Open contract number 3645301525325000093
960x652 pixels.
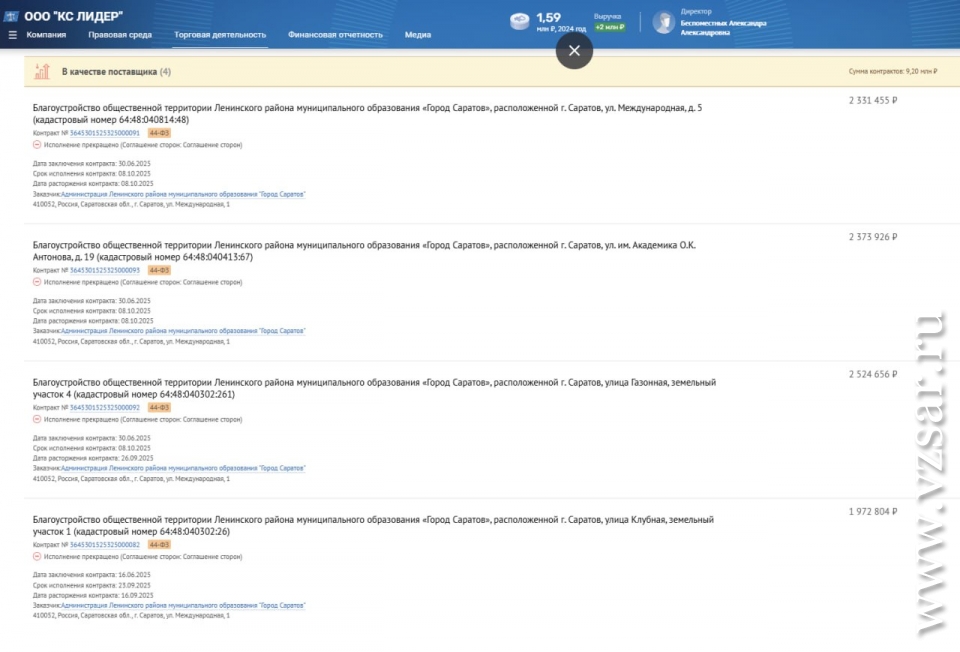105,270
